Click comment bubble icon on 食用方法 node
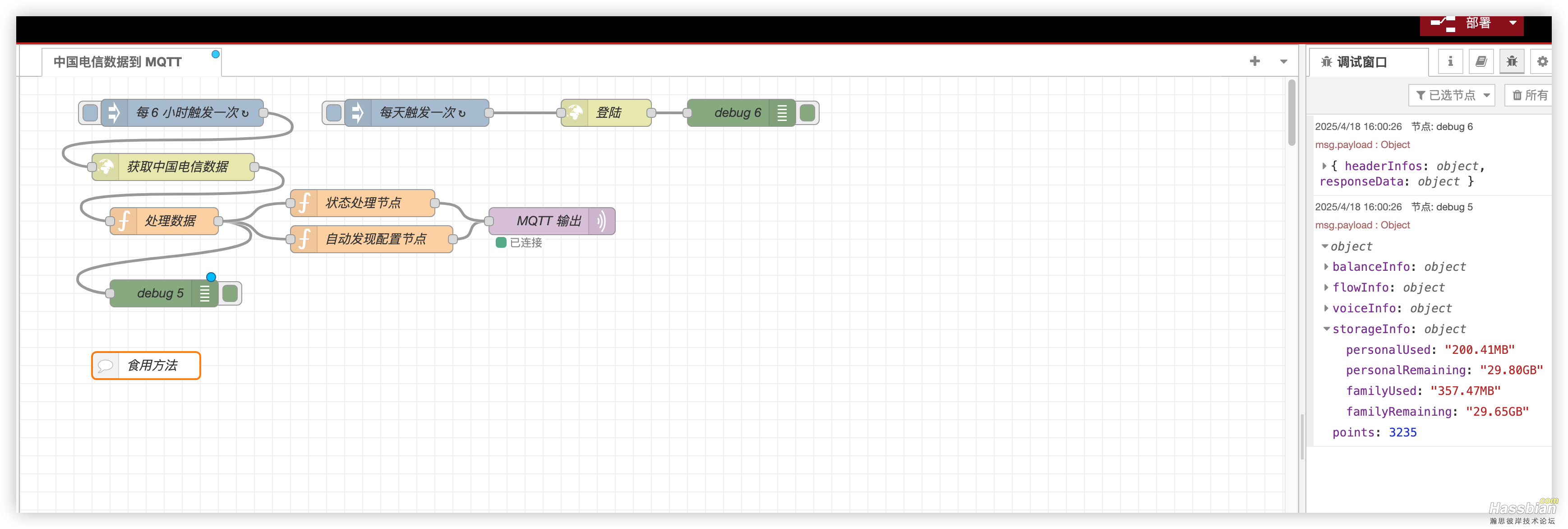The width and height of the screenshot is (1568, 529). coord(105,365)
